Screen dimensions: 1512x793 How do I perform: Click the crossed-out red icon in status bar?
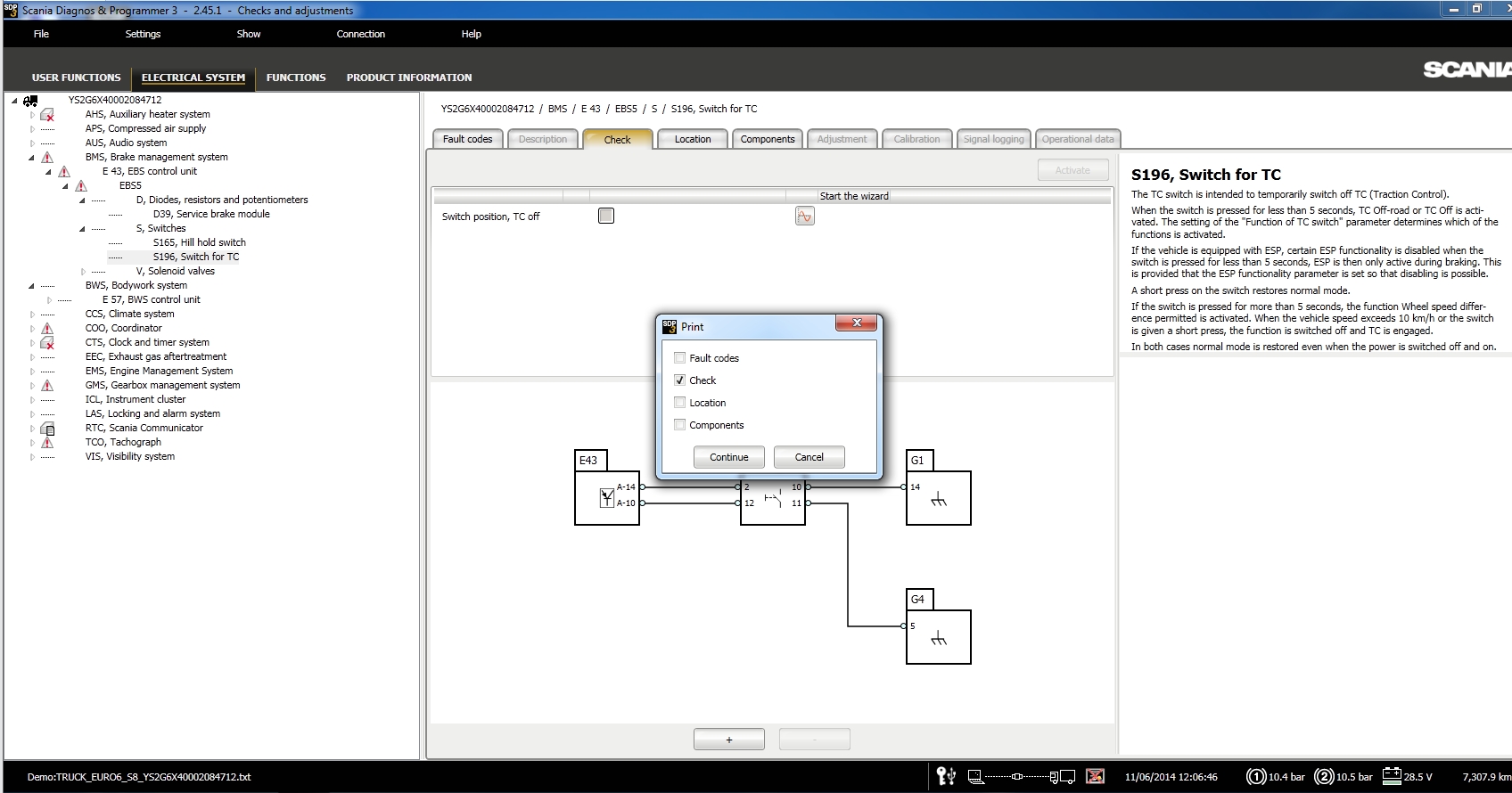(x=1096, y=777)
